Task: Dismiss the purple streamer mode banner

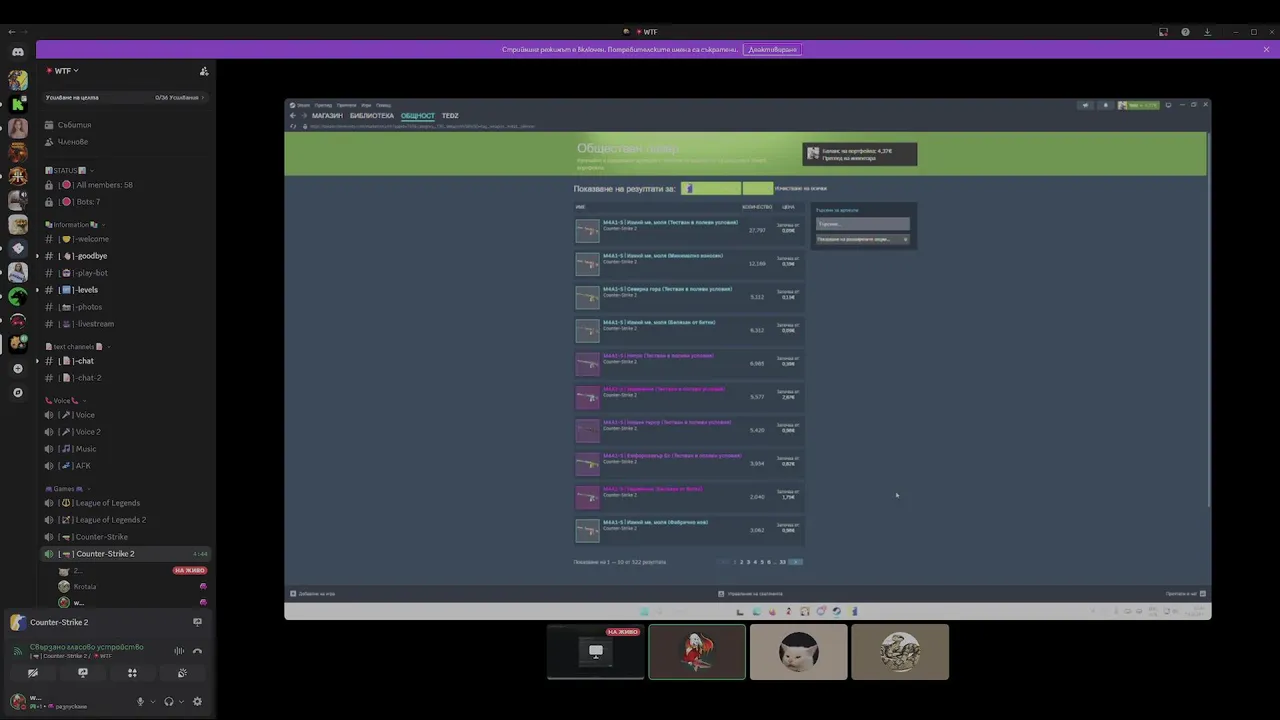Action: click(x=1266, y=49)
